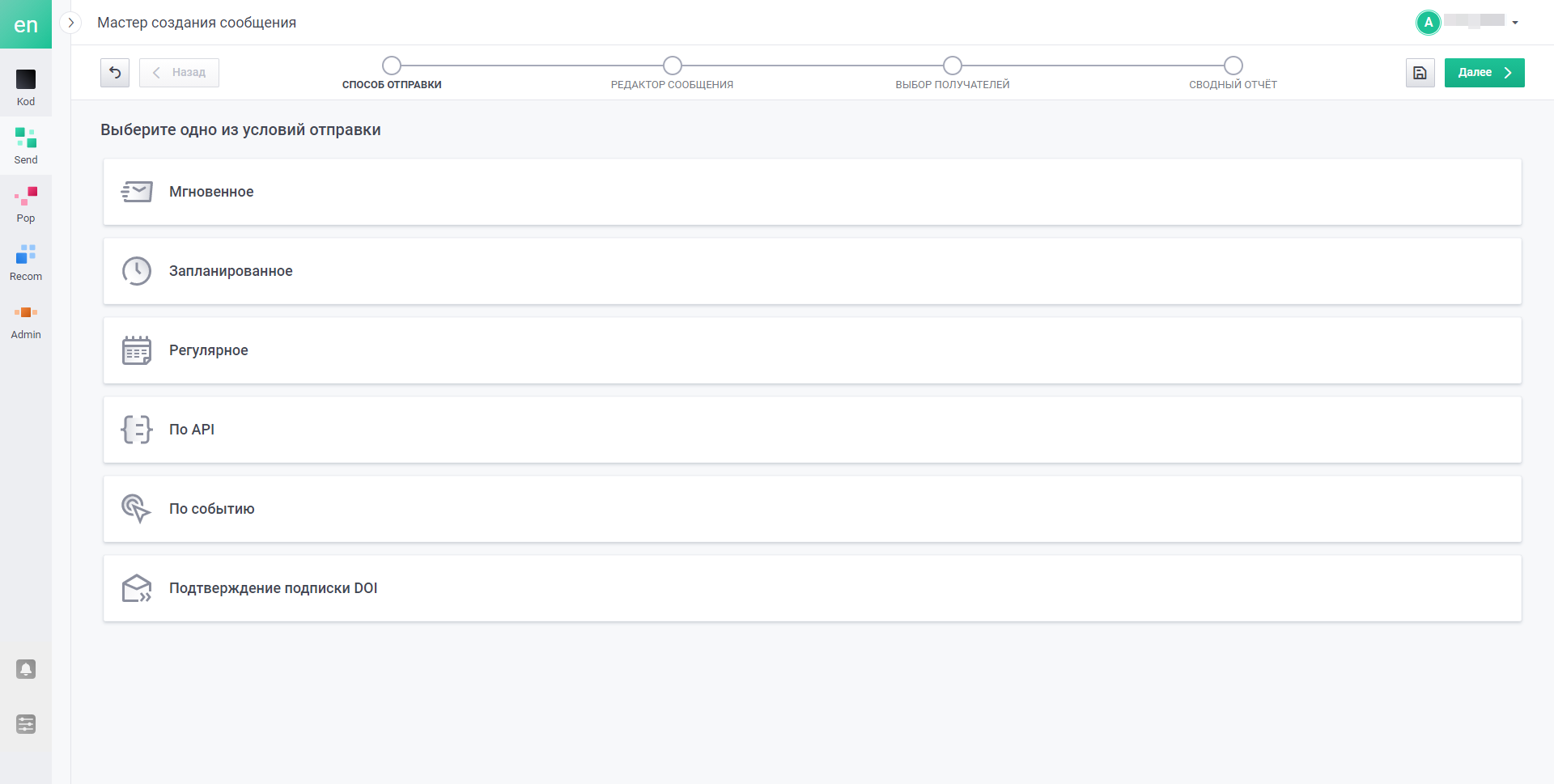Click the envelope icon for Мгновенное
This screenshot has width=1554, height=784.
point(137,192)
